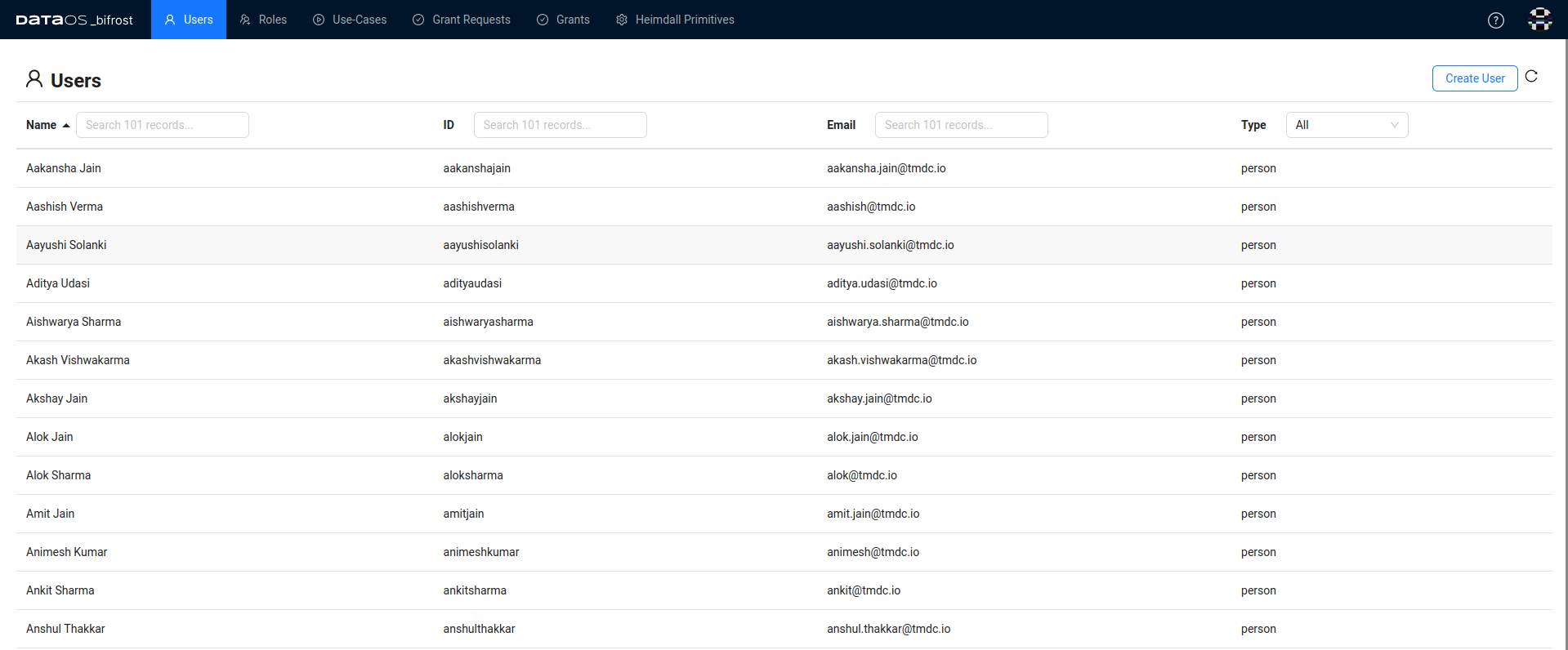Click the ID adityaudasi

click(472, 283)
